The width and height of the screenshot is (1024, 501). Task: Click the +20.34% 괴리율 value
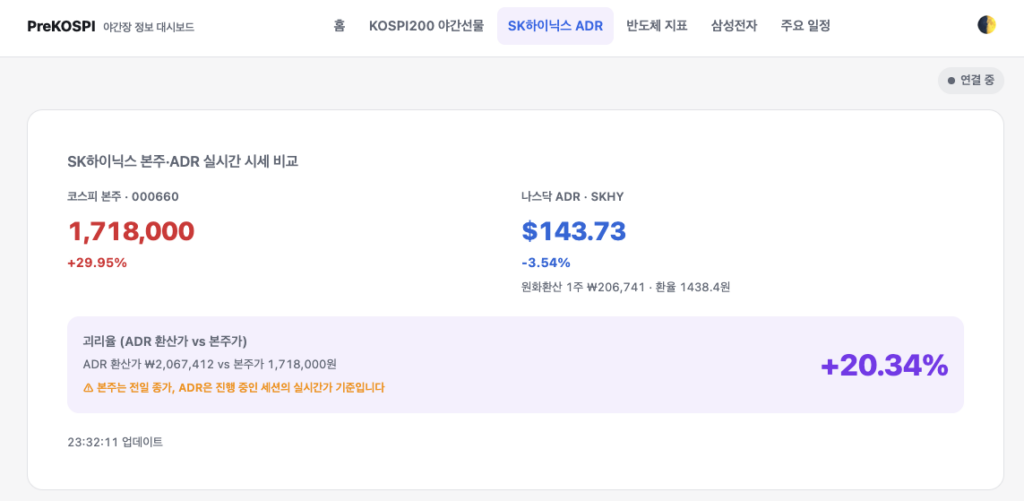pos(884,365)
